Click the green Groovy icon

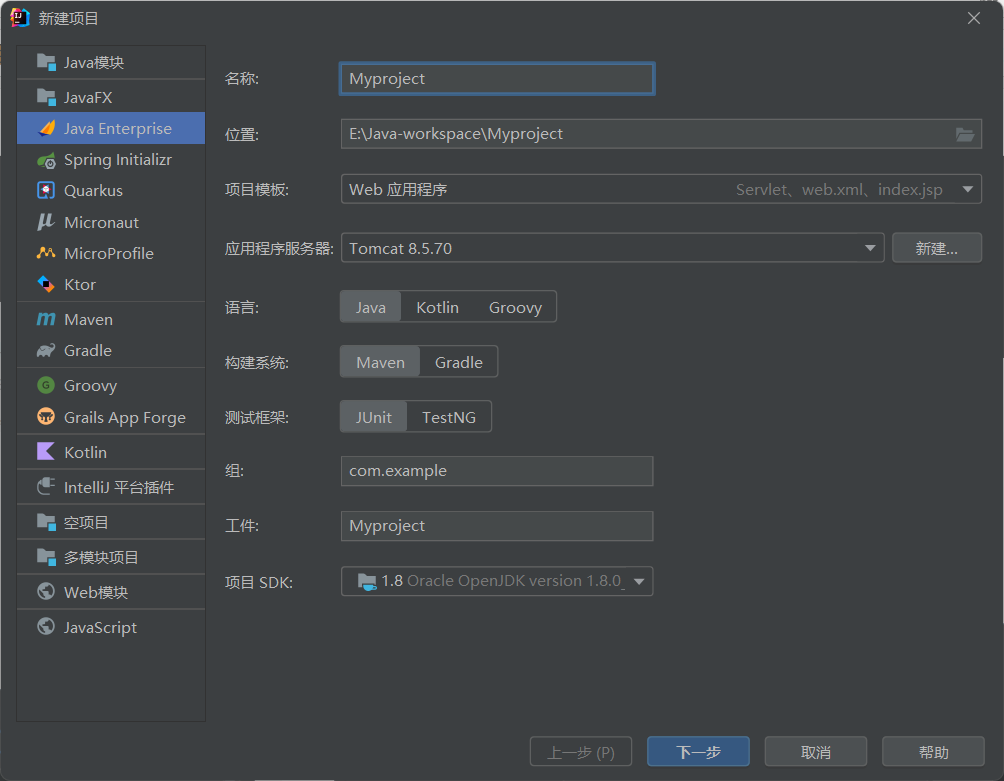(x=46, y=385)
